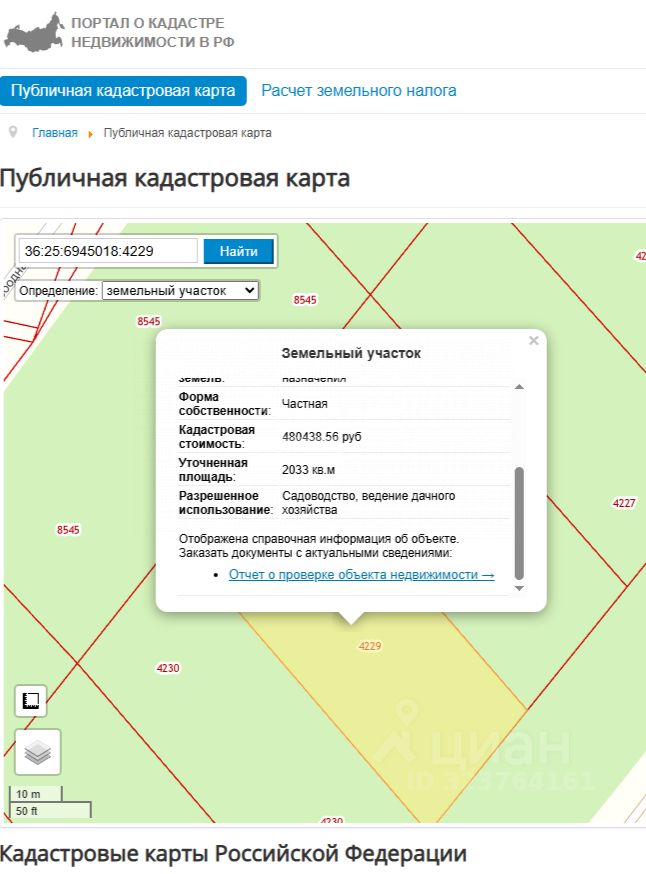Click the popup scrollbar thumb
Viewport: 646px width, 874px height.
pos(519,523)
